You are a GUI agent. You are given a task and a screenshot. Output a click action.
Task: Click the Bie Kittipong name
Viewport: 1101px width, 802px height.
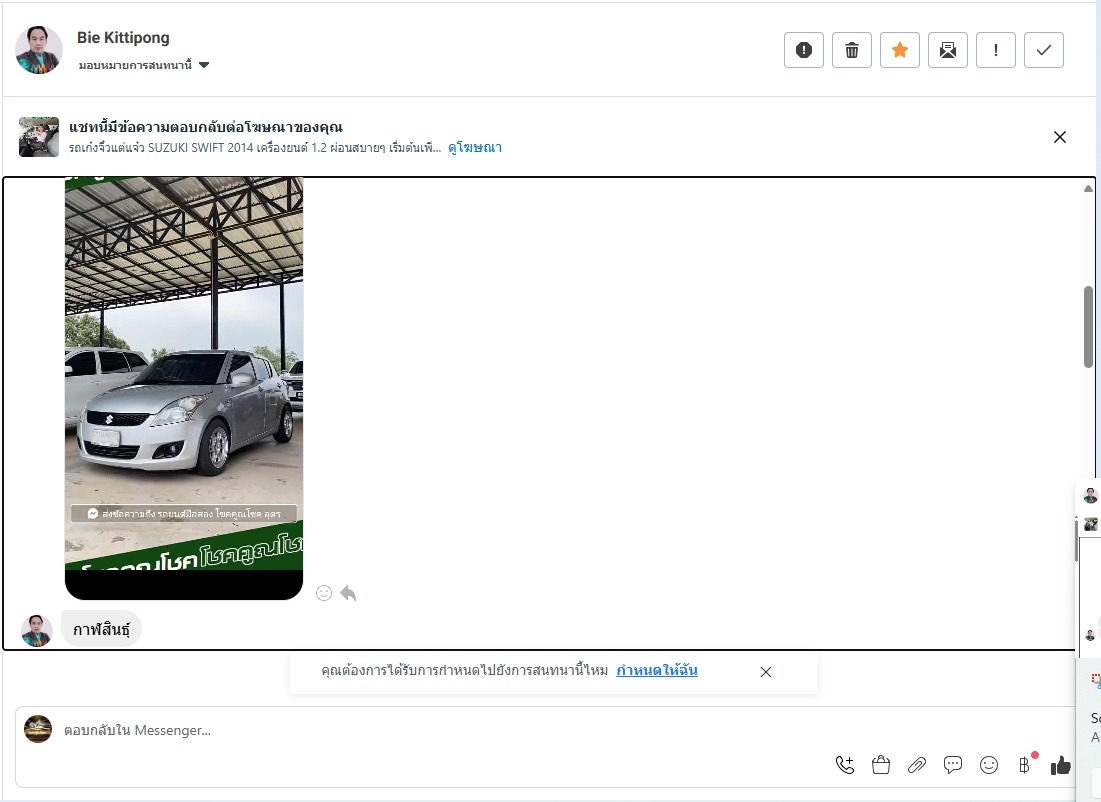123,37
